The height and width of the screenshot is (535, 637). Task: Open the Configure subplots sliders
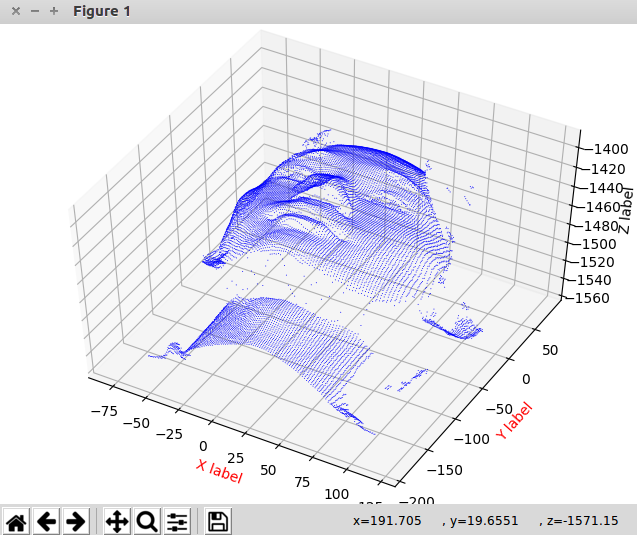click(x=177, y=521)
